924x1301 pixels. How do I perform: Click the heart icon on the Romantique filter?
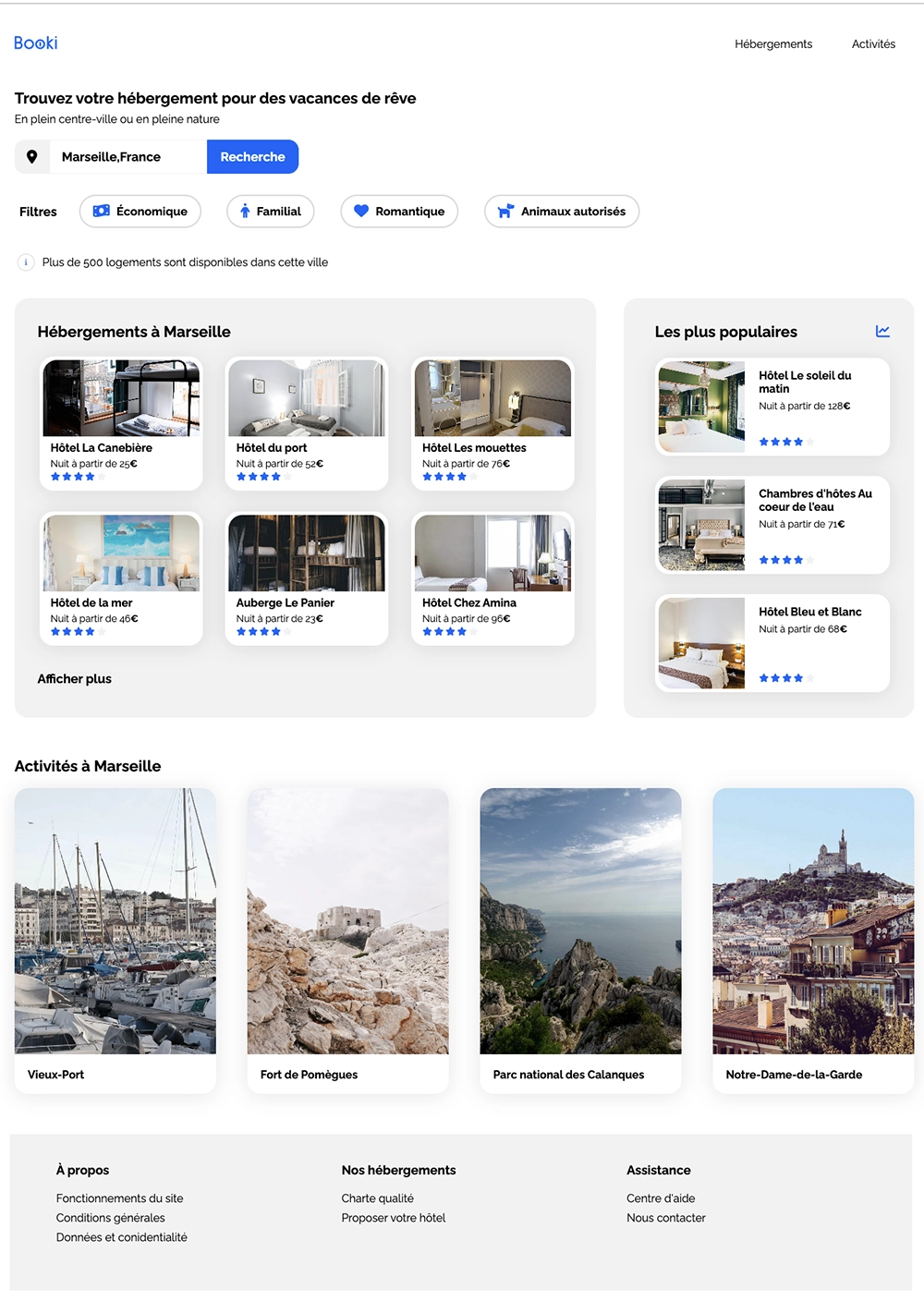pyautogui.click(x=361, y=211)
